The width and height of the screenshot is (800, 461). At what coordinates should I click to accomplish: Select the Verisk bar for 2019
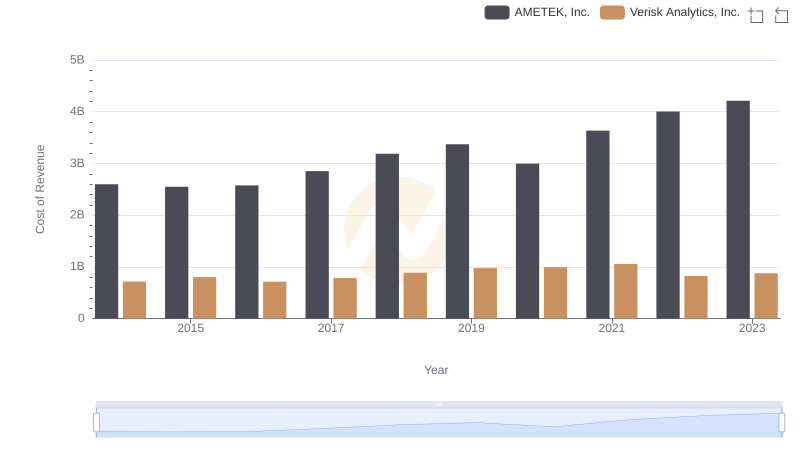[485, 293]
